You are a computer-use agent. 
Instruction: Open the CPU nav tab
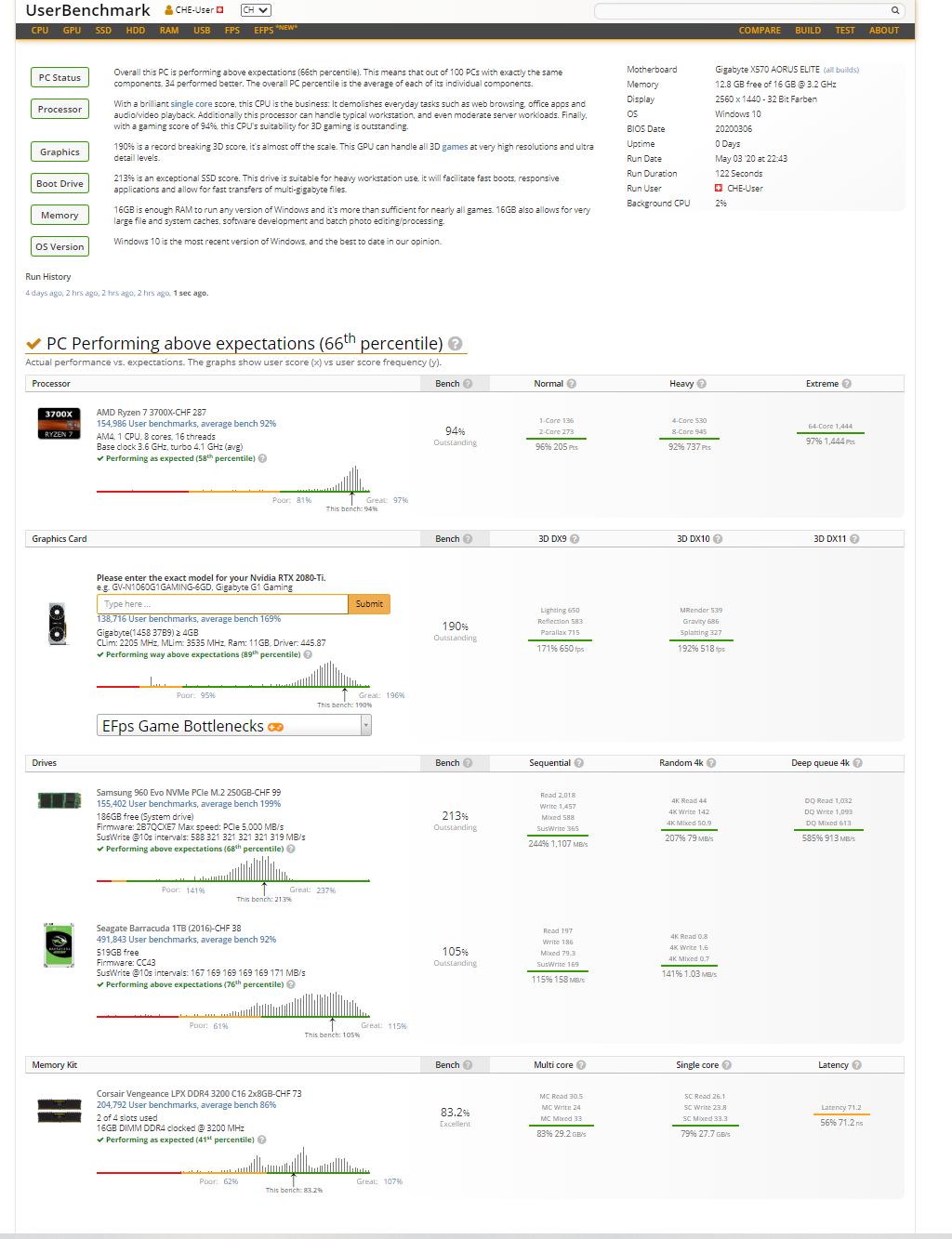40,31
